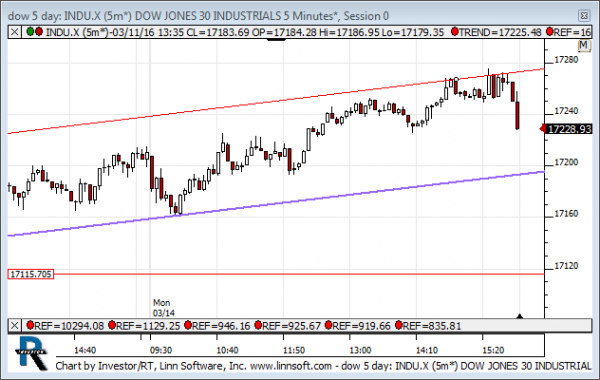Click the 17160 price axis label
This screenshot has height=380, width=600.
tap(566, 214)
